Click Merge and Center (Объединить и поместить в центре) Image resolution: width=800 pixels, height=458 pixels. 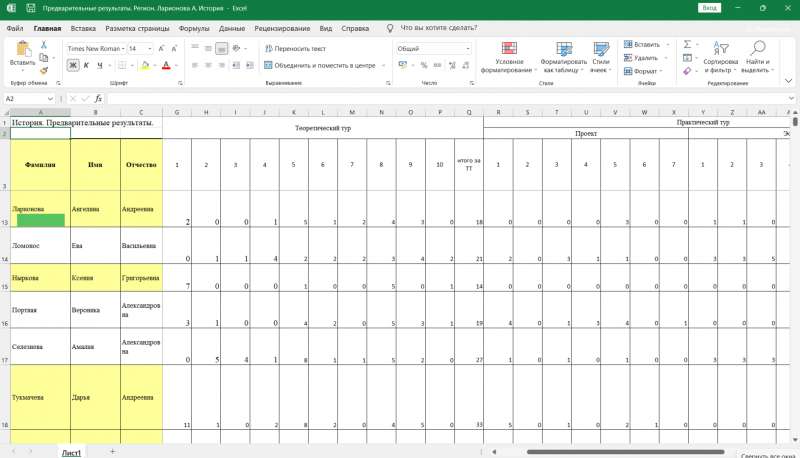(320, 65)
